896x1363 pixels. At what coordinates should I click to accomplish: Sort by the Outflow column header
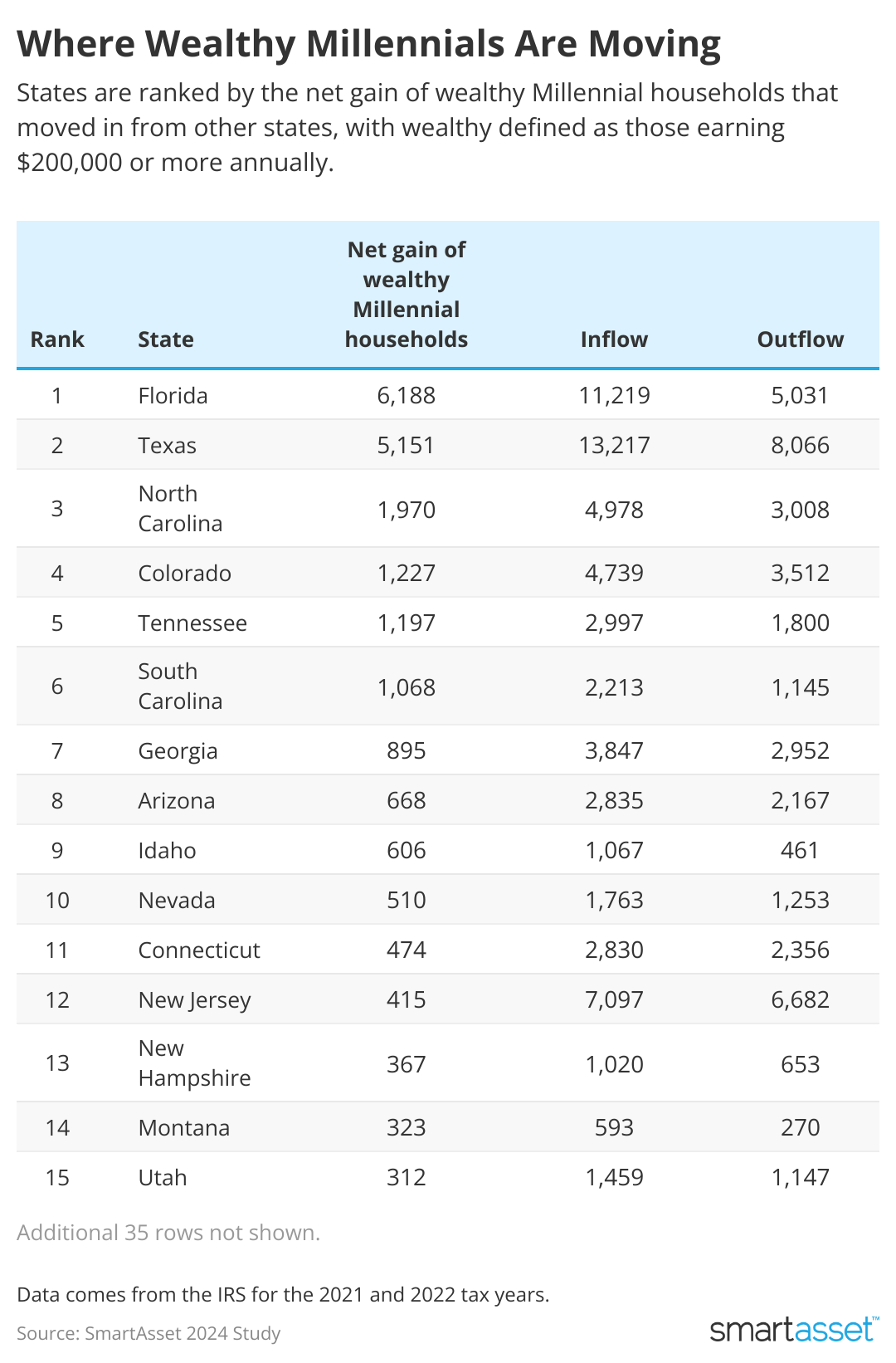pos(800,340)
